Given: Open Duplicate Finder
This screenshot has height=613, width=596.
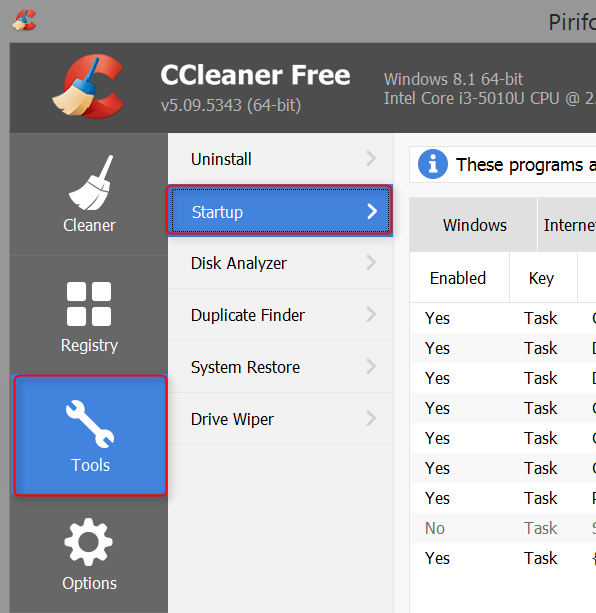Looking at the screenshot, I should tap(280, 315).
